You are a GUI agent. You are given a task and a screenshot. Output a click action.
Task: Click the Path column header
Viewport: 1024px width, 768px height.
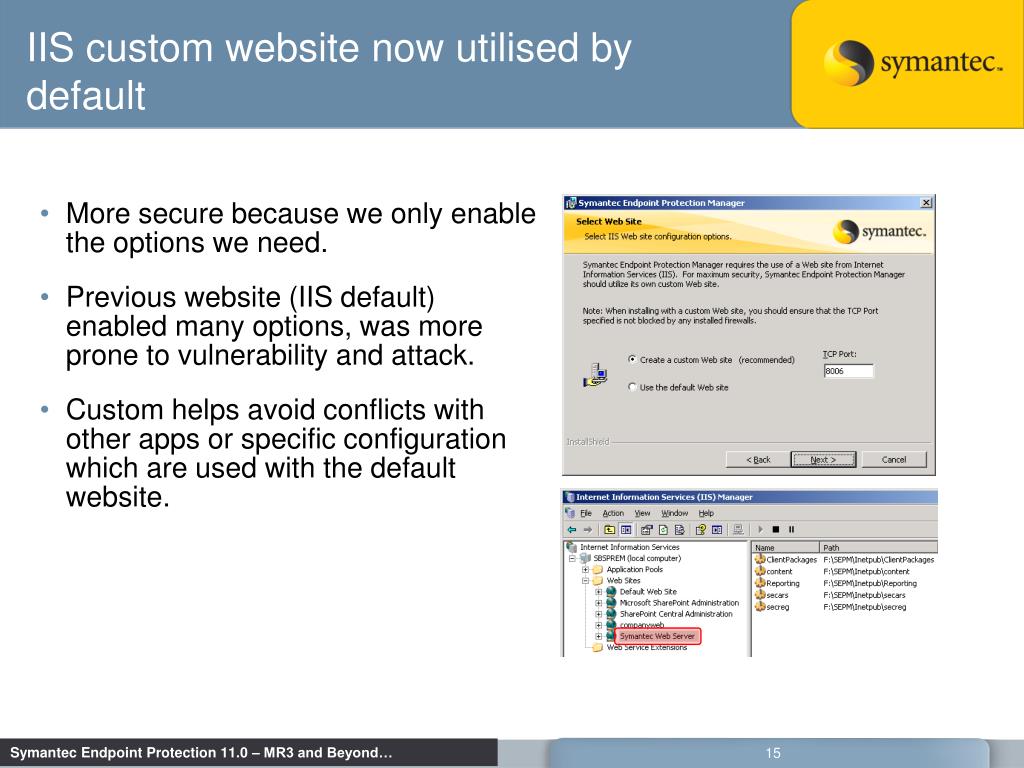[878, 547]
